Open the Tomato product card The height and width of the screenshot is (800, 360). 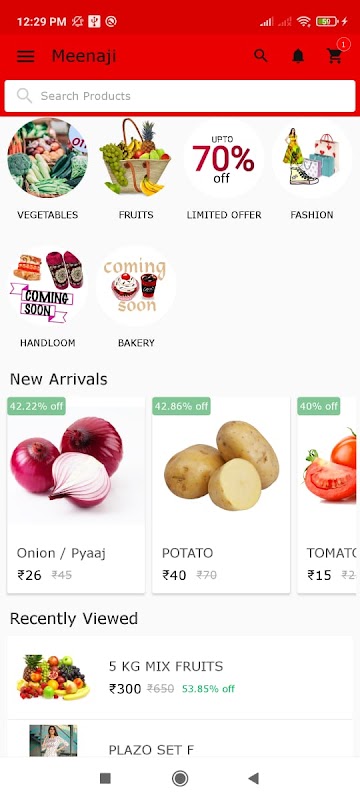point(326,495)
